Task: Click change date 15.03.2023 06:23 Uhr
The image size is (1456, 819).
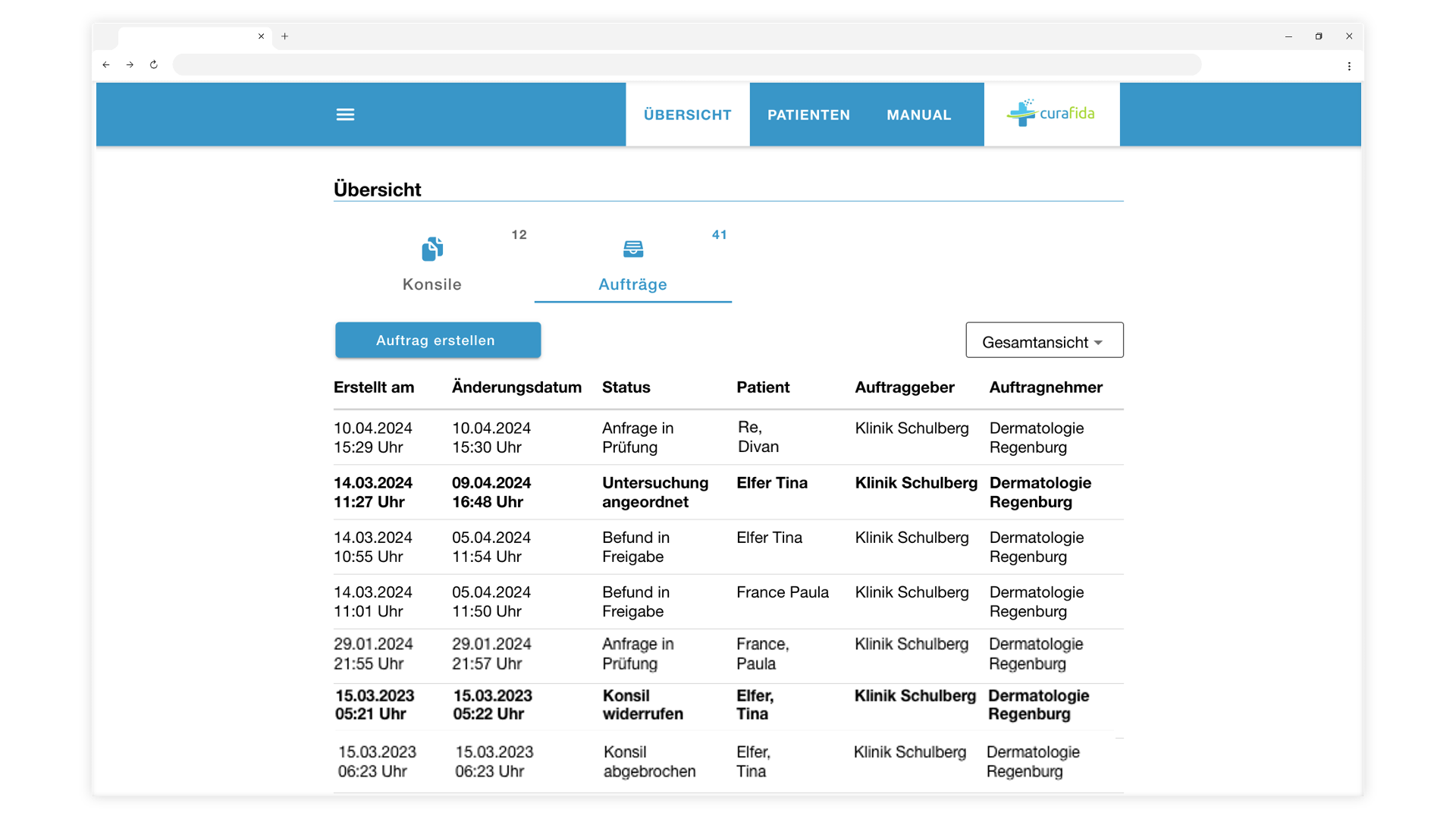Action: [494, 761]
